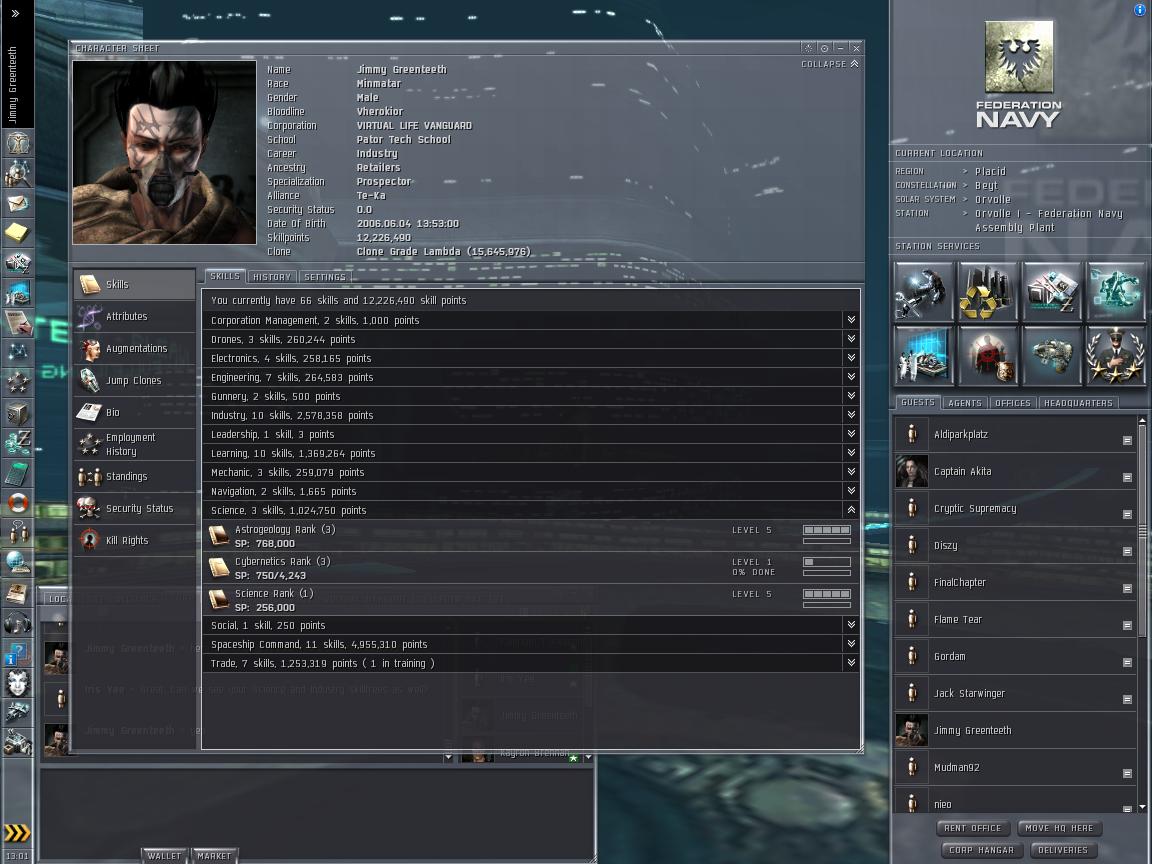
Task: Open the Attributes section
Action: [x=134, y=316]
